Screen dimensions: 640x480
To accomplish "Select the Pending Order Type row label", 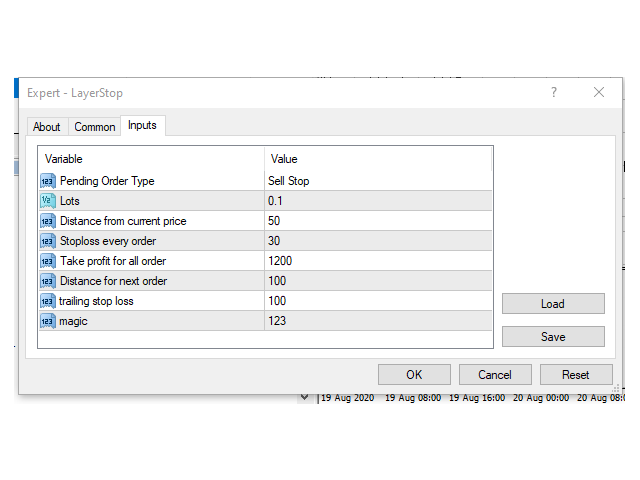I will 107,181.
